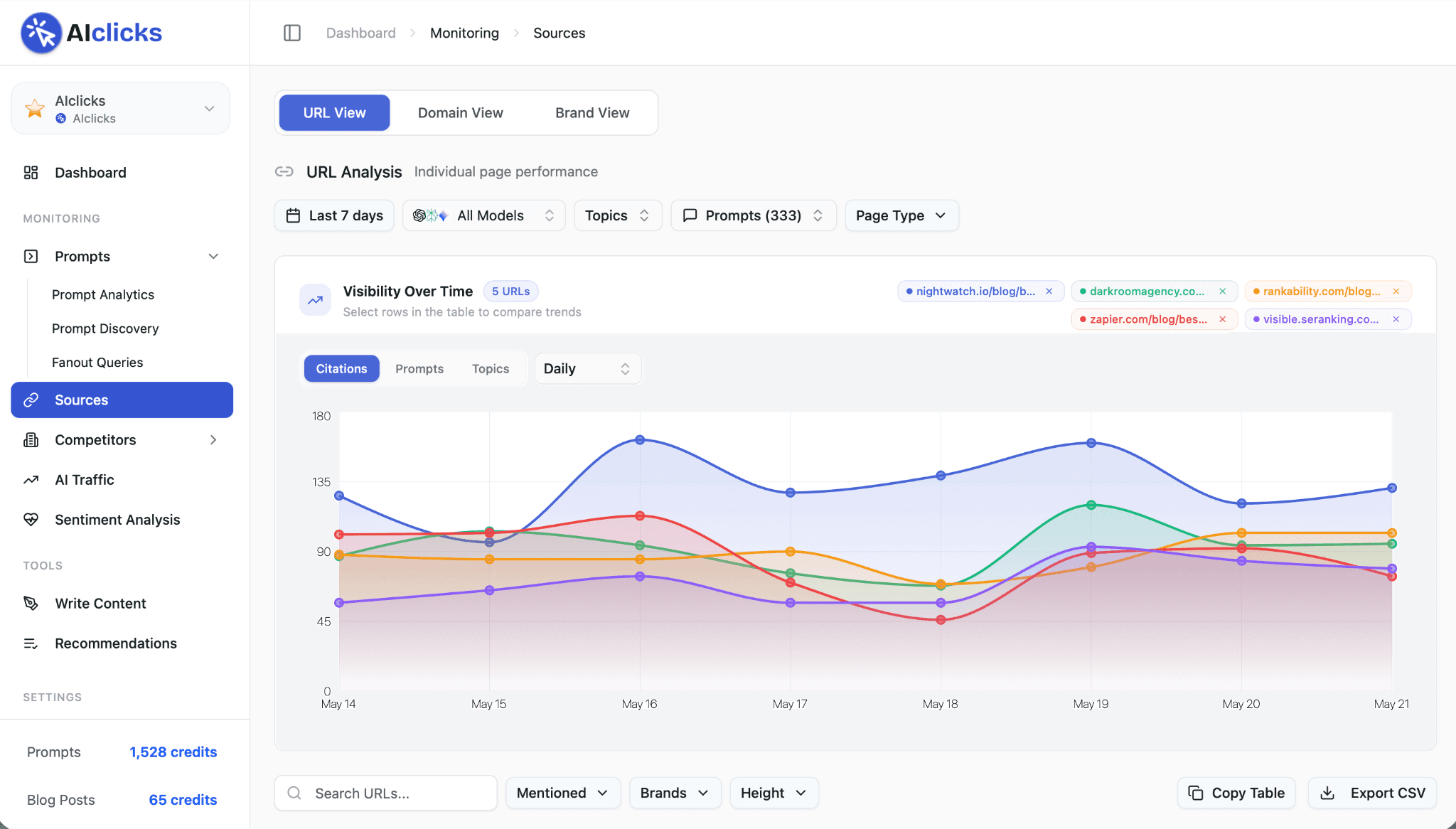The image size is (1456, 829).
Task: Go to Dashboard breadcrumb
Action: pyautogui.click(x=361, y=33)
